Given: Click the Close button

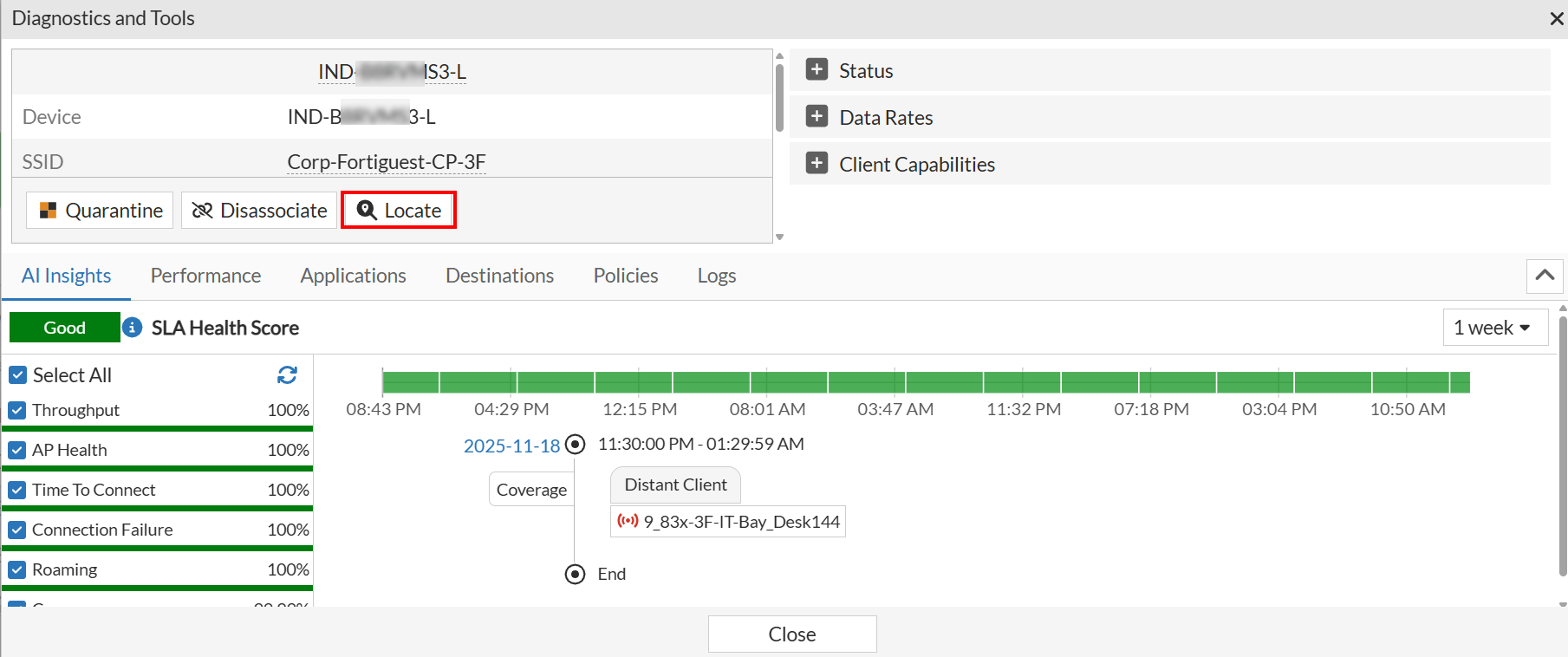Looking at the screenshot, I should pos(791,634).
